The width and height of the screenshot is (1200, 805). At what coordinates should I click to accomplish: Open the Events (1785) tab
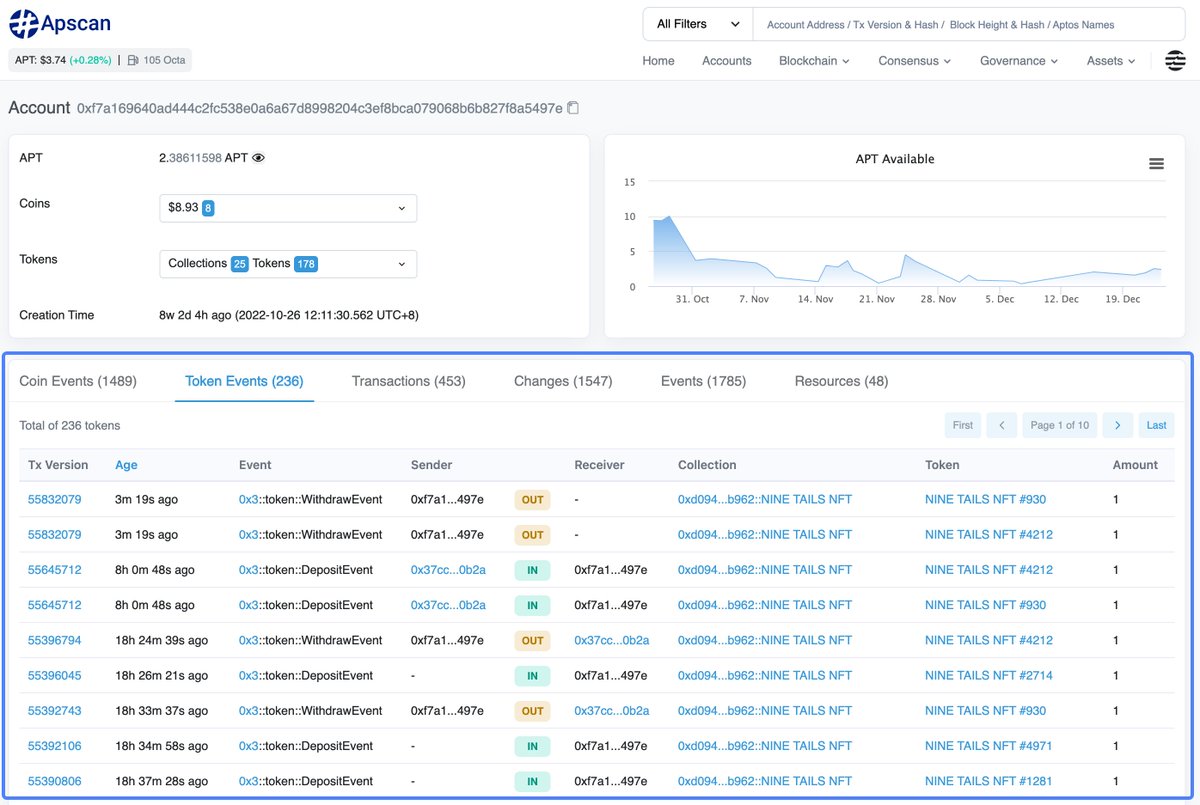coord(703,381)
